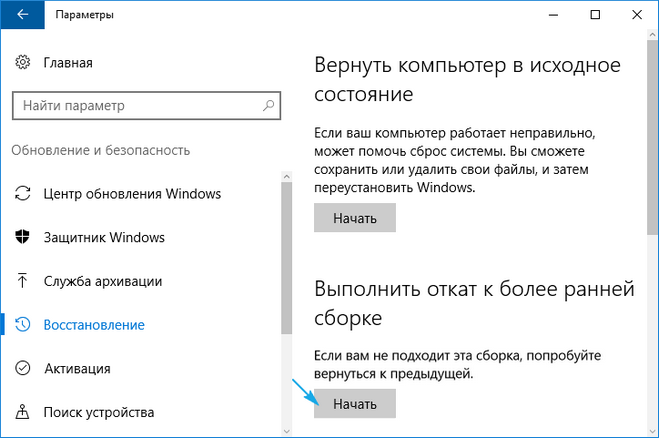659x438 pixels.
Task: Click the Центр обновления Windows refresh icon
Action: (24, 194)
